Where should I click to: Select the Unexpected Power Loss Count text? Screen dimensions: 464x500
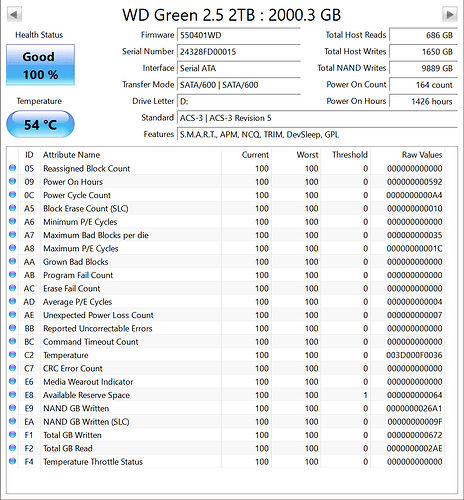(x=98, y=315)
